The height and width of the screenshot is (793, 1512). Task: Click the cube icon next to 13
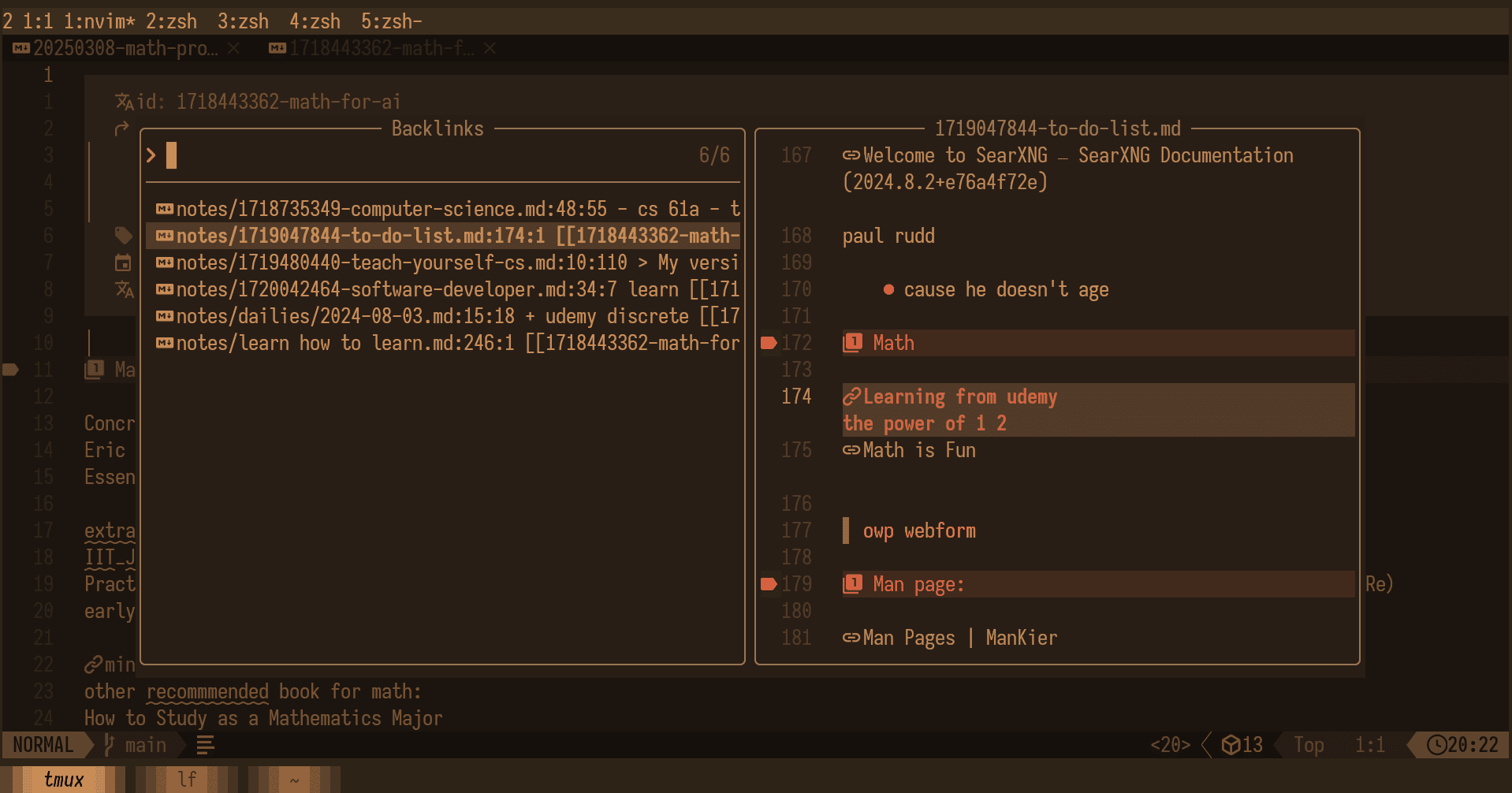pos(1230,745)
